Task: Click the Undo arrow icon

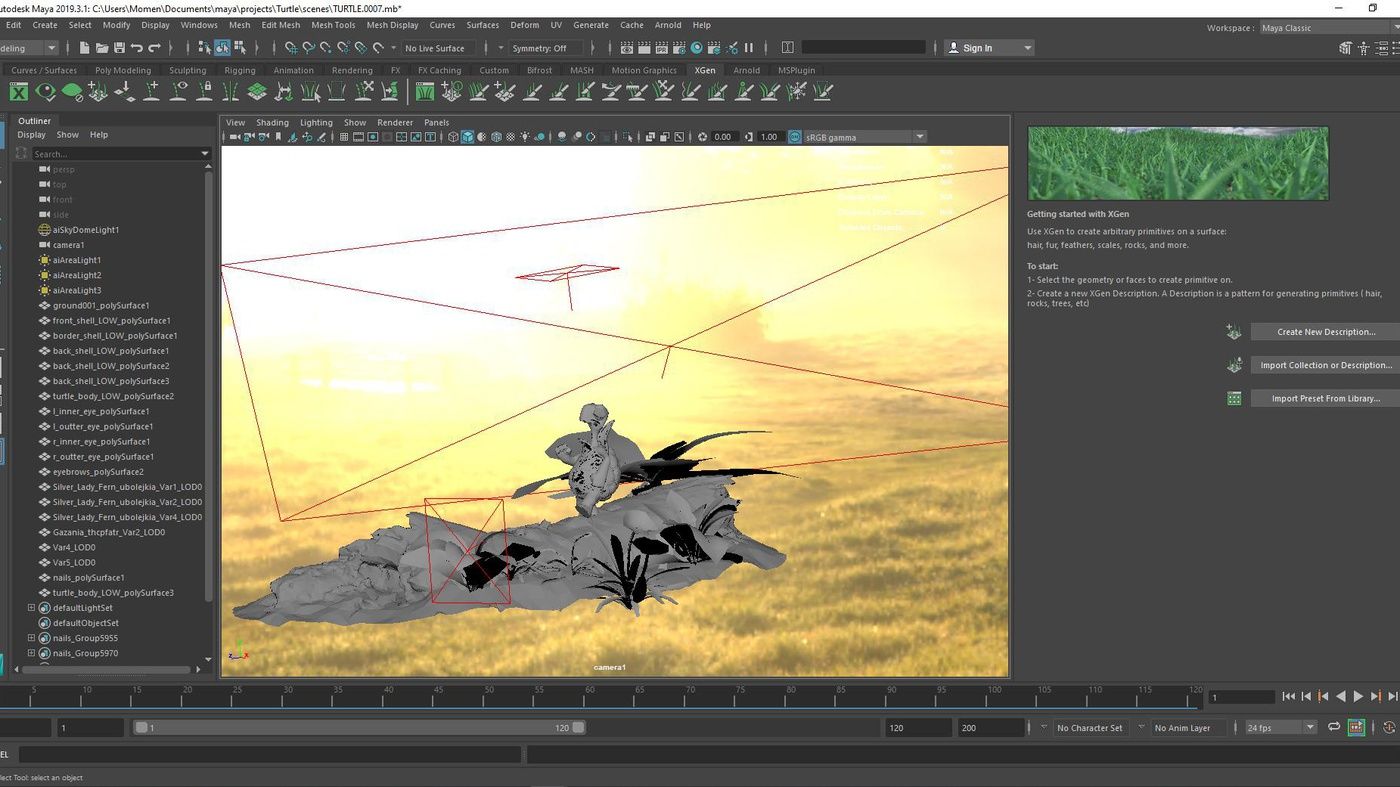Action: (x=137, y=48)
